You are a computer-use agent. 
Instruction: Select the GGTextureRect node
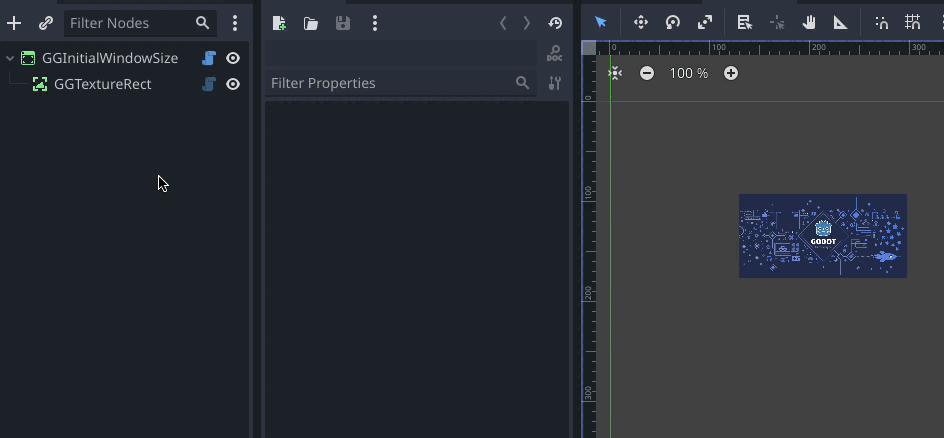(x=103, y=84)
